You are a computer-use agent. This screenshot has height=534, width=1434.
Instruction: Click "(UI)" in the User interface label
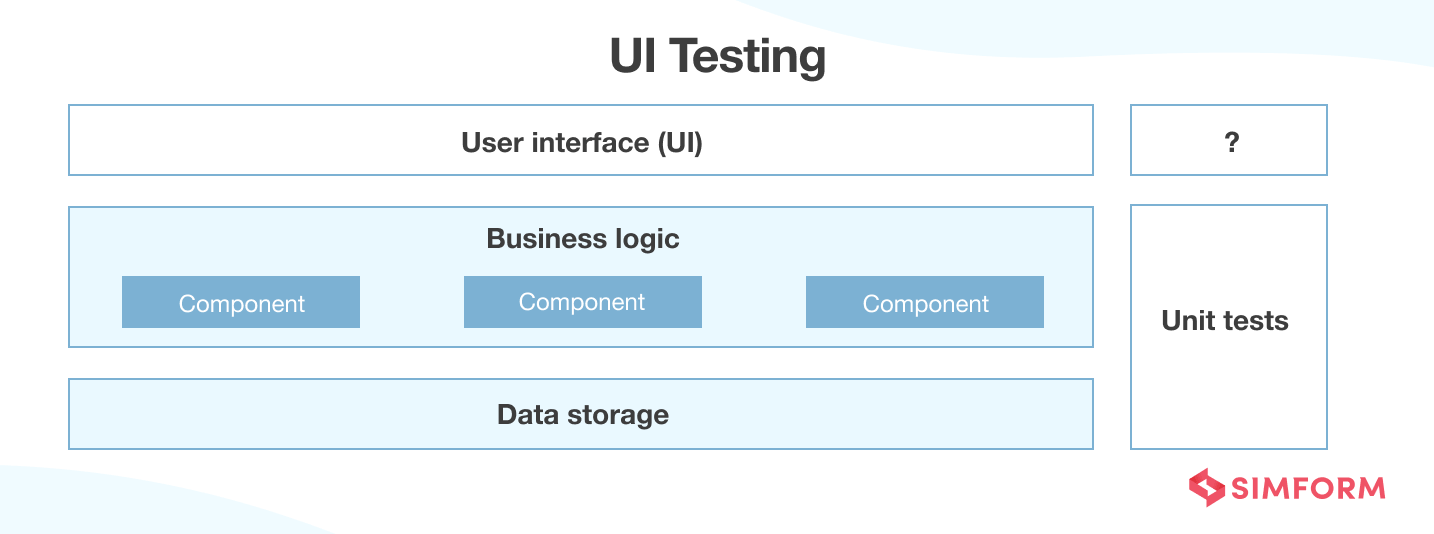coord(680,143)
